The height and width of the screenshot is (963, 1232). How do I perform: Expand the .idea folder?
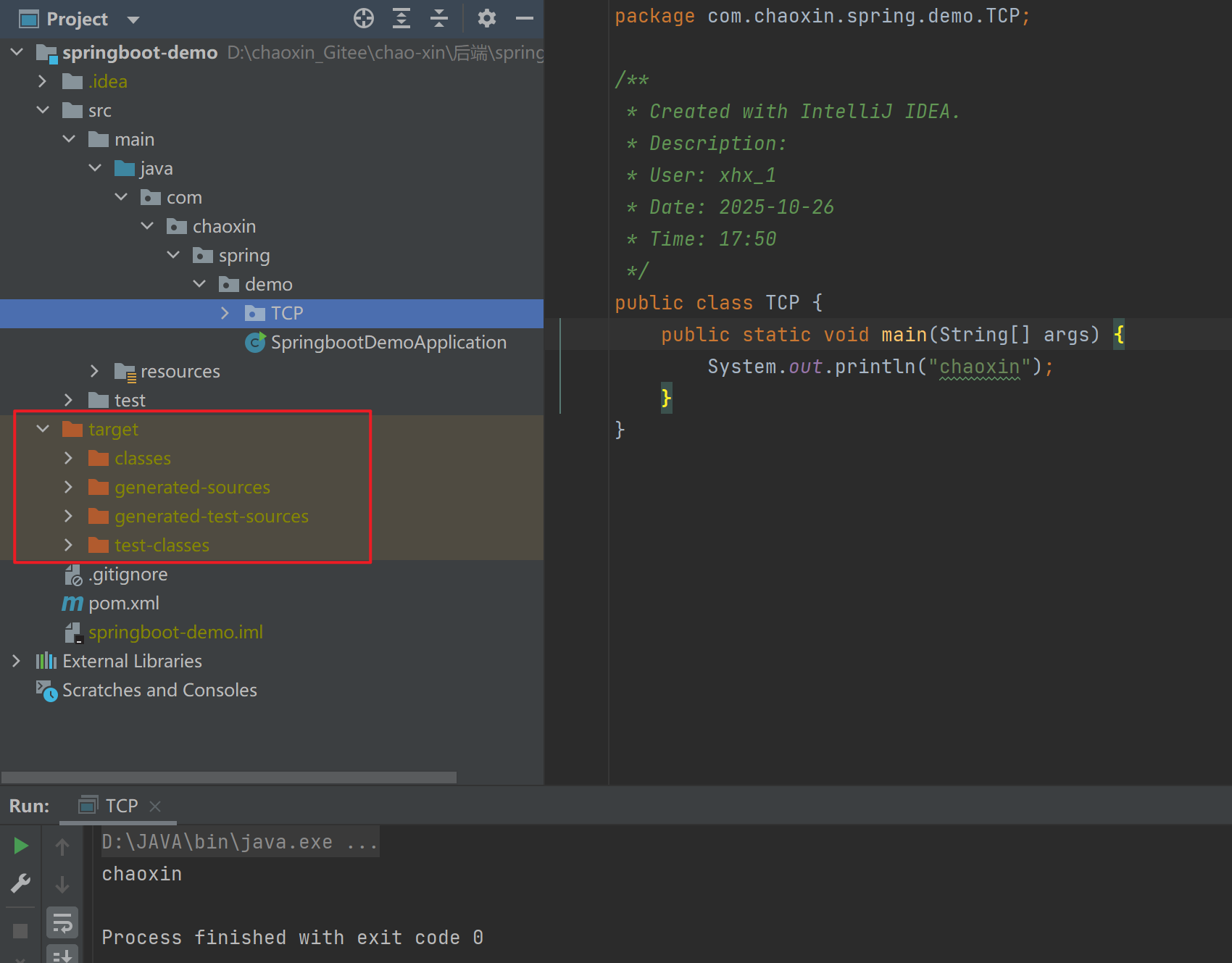pyautogui.click(x=42, y=81)
